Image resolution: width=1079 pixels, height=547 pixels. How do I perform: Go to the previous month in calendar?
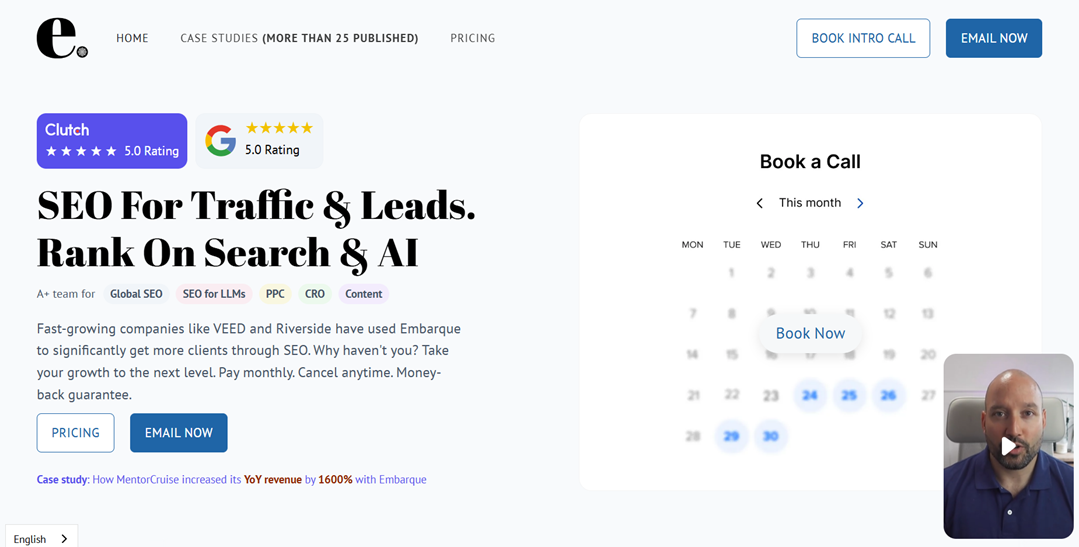pyautogui.click(x=760, y=203)
